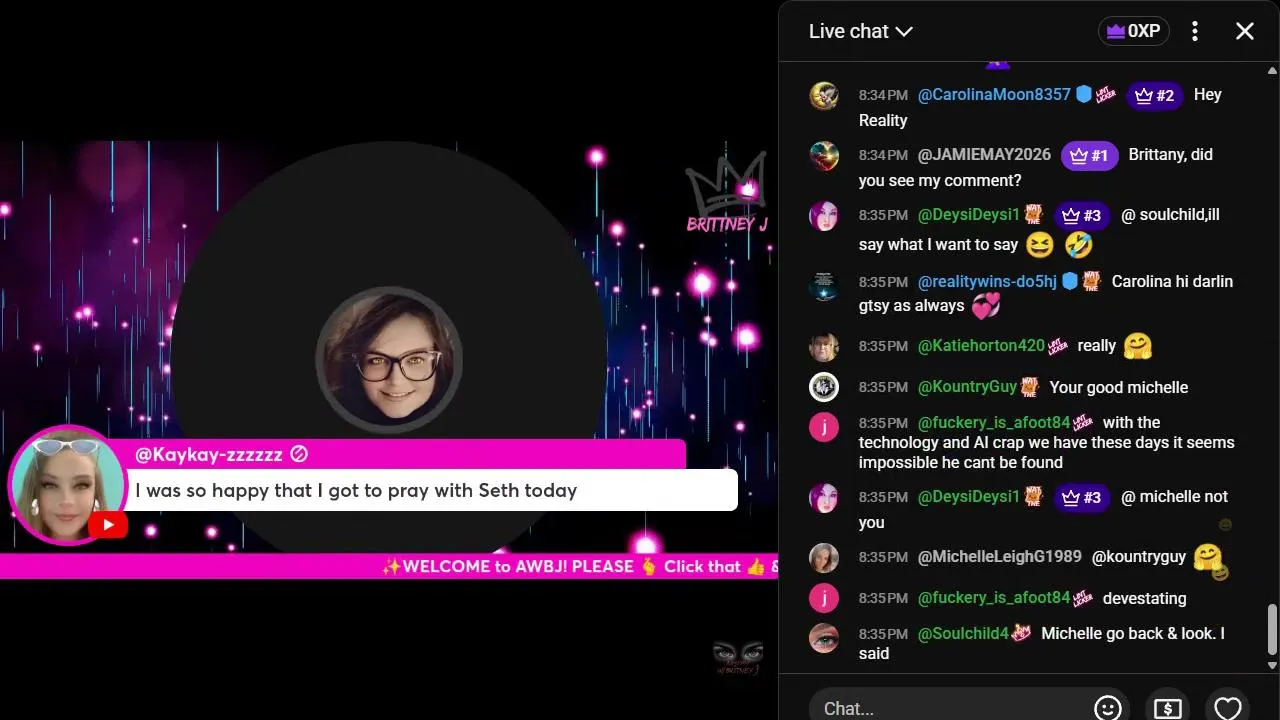
Task: Open the emoji picker in chat
Action: 1108,708
